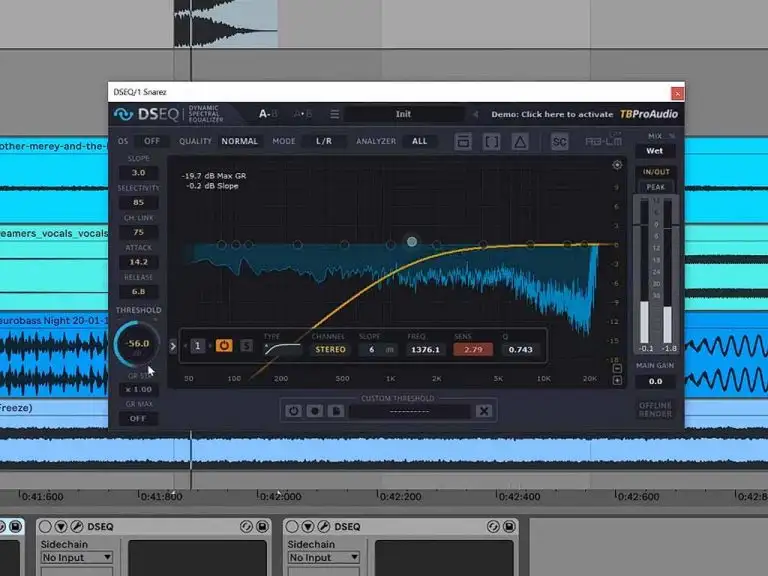768x576 pixels.
Task: Click the MIX Wet value field
Action: point(655,151)
